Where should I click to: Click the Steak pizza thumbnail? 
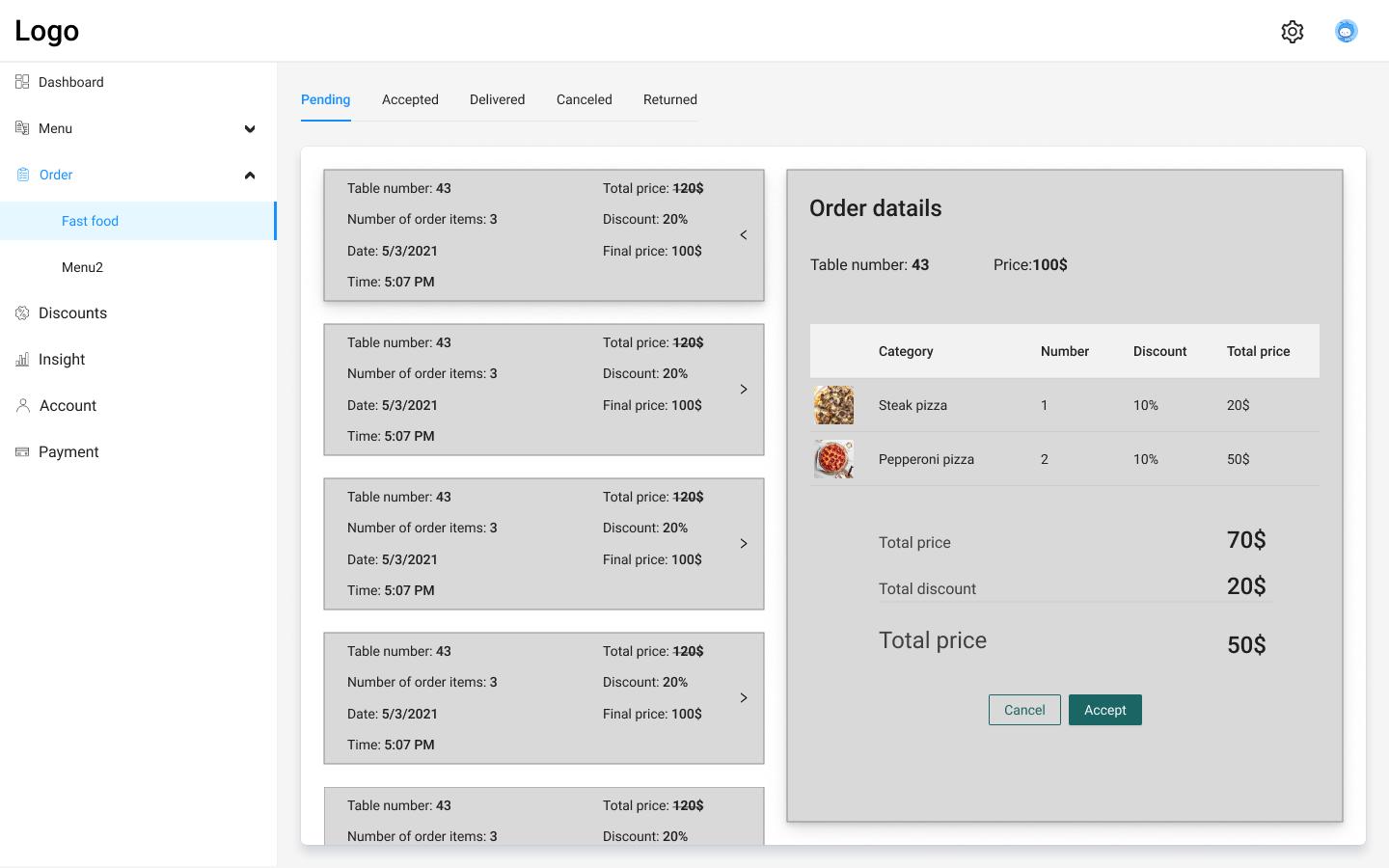pyautogui.click(x=833, y=405)
